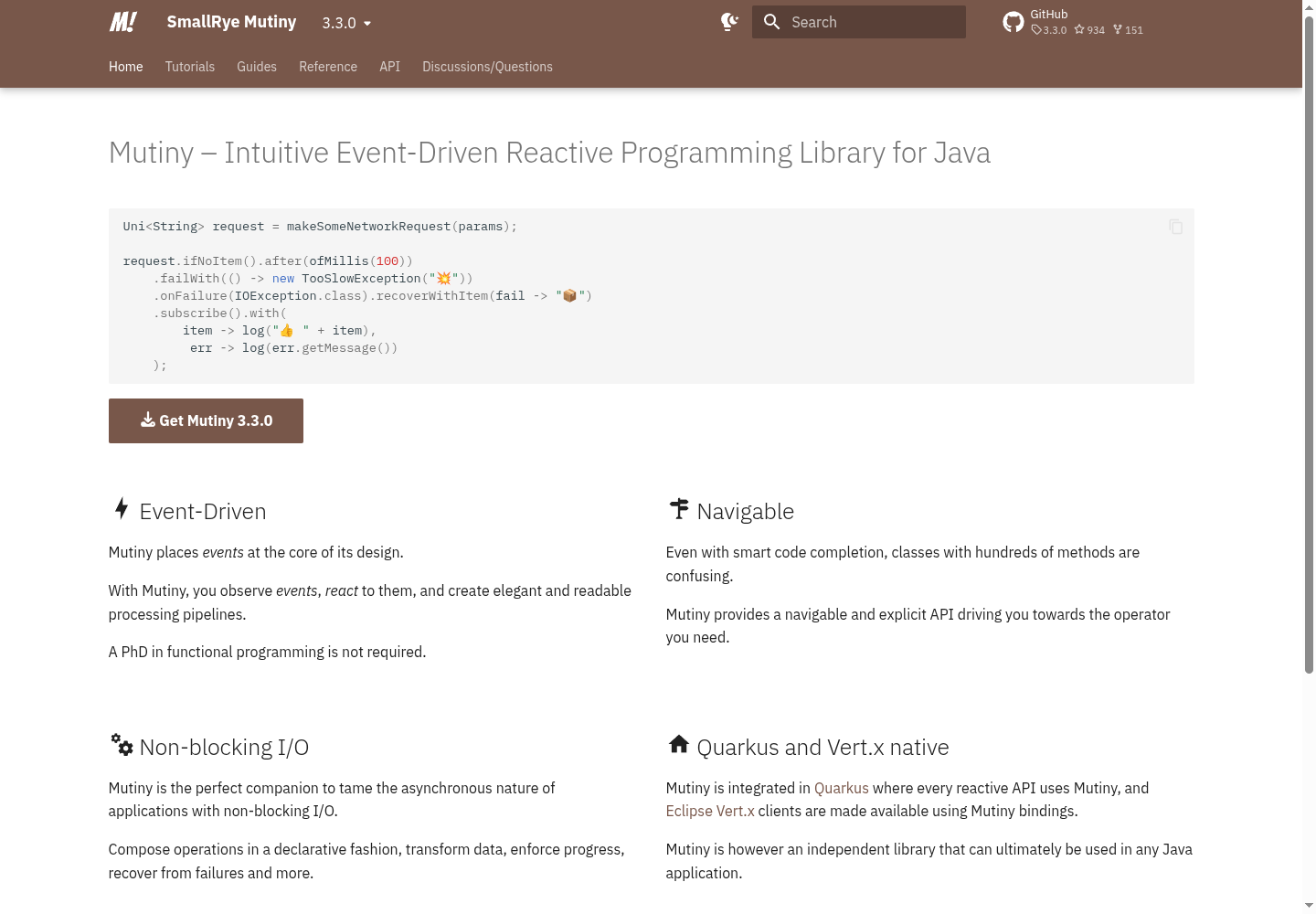Viewport: 1316px width, 914px height.
Task: Go to the Guides tab
Action: [x=257, y=67]
